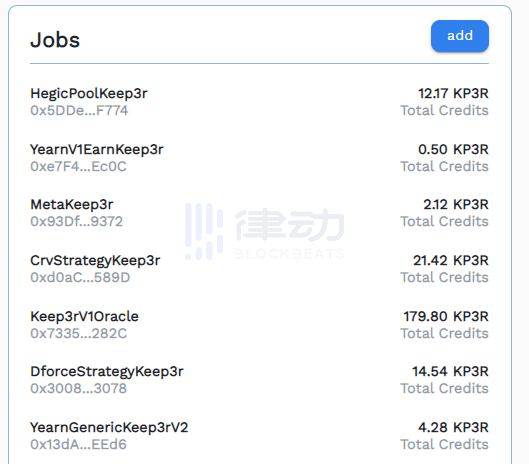Open the MetaKeep3r job
Screen dimensions: 529x464
pyautogui.click(x=72, y=204)
